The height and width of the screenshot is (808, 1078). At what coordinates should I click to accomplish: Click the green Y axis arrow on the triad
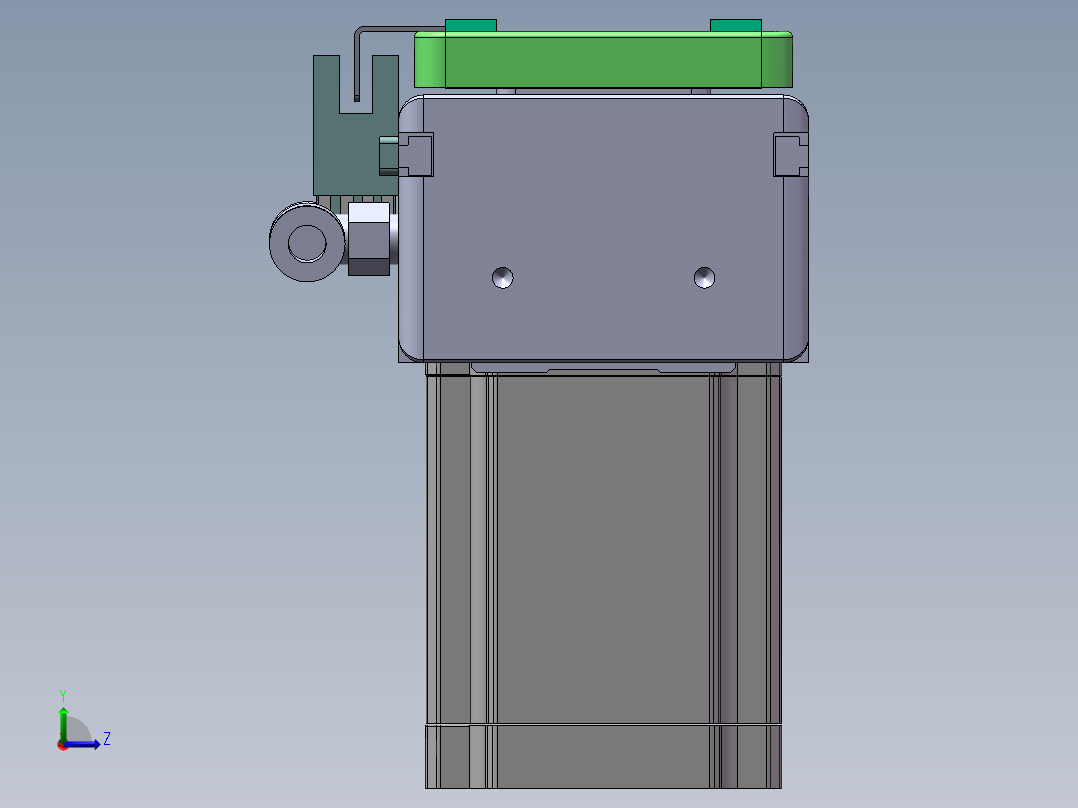pos(63,723)
